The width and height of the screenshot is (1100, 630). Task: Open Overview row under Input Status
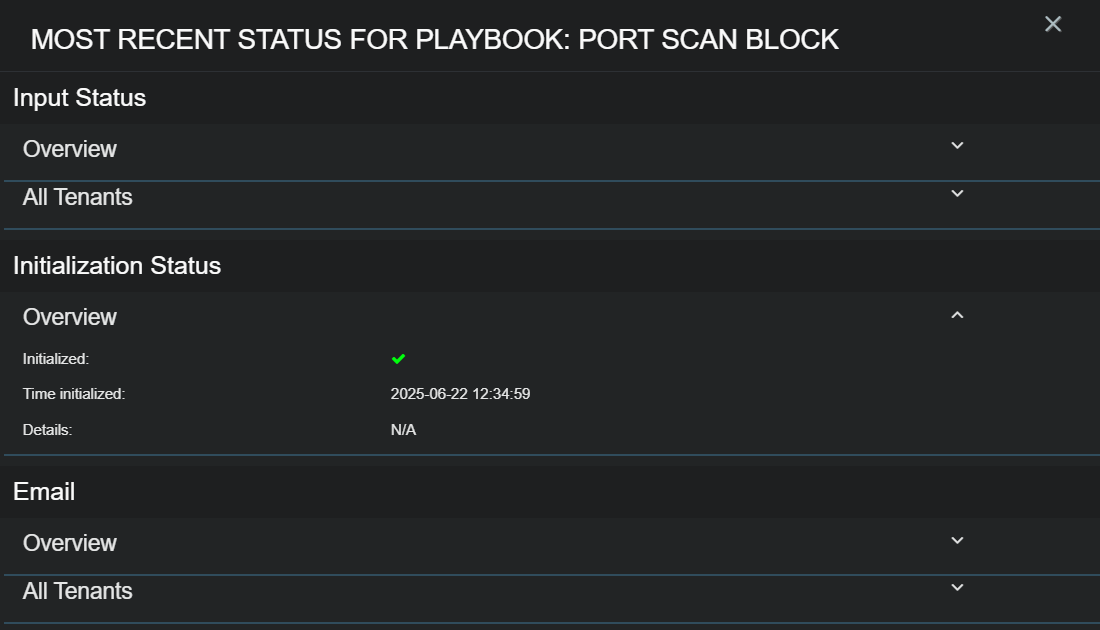click(x=70, y=149)
